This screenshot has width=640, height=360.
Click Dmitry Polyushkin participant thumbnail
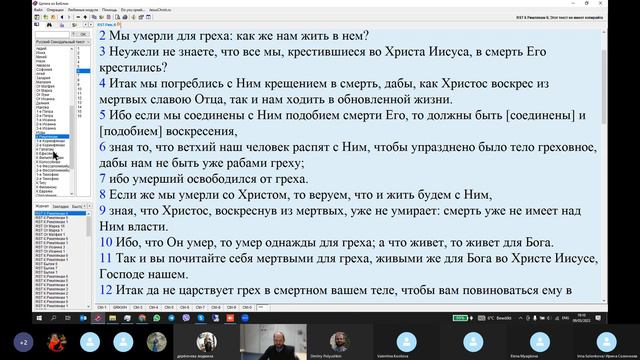click(x=340, y=342)
